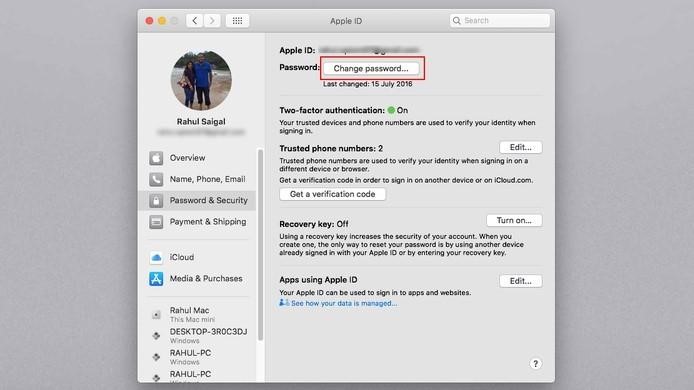Click the lock icon beside Password & Security

click(156, 201)
